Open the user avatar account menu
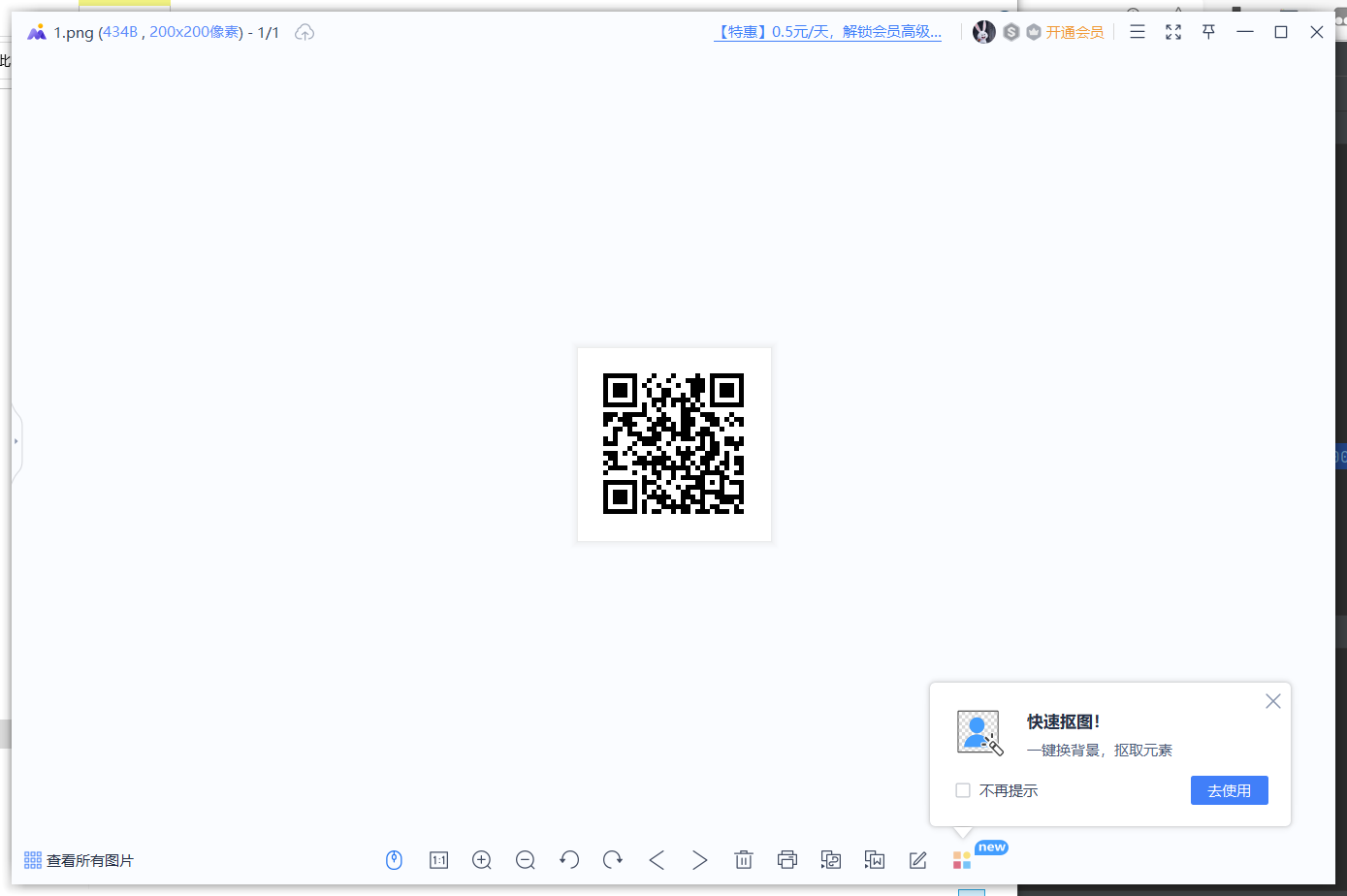The width and height of the screenshot is (1347, 896). point(982,31)
